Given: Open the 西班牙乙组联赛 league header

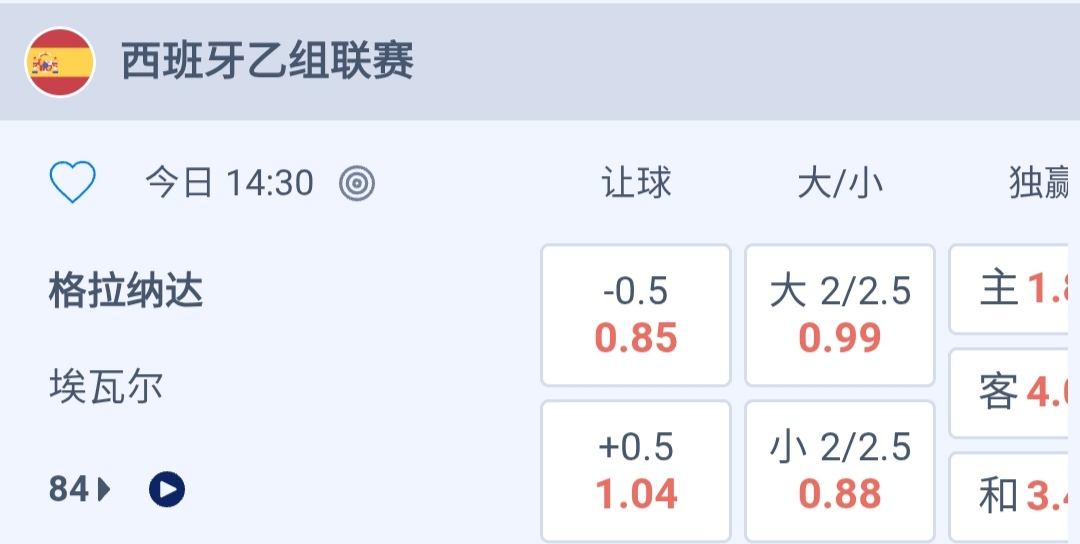Looking at the screenshot, I should tap(268, 62).
